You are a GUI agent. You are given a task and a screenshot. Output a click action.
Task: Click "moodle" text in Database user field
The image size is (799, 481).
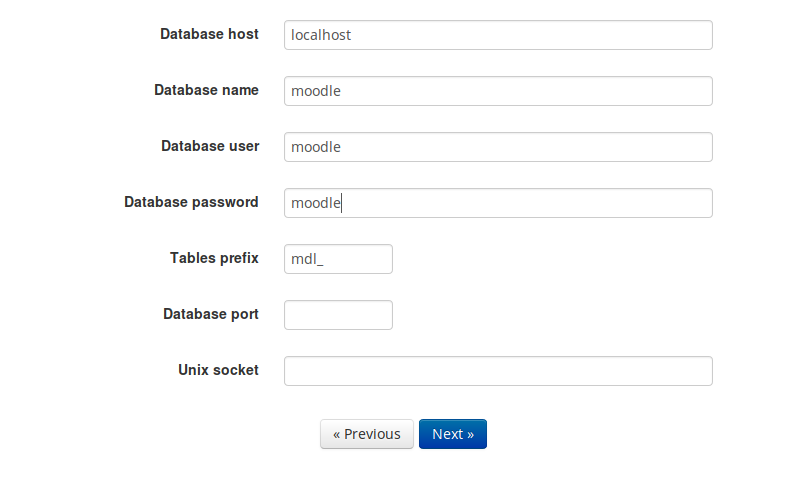[x=316, y=147]
